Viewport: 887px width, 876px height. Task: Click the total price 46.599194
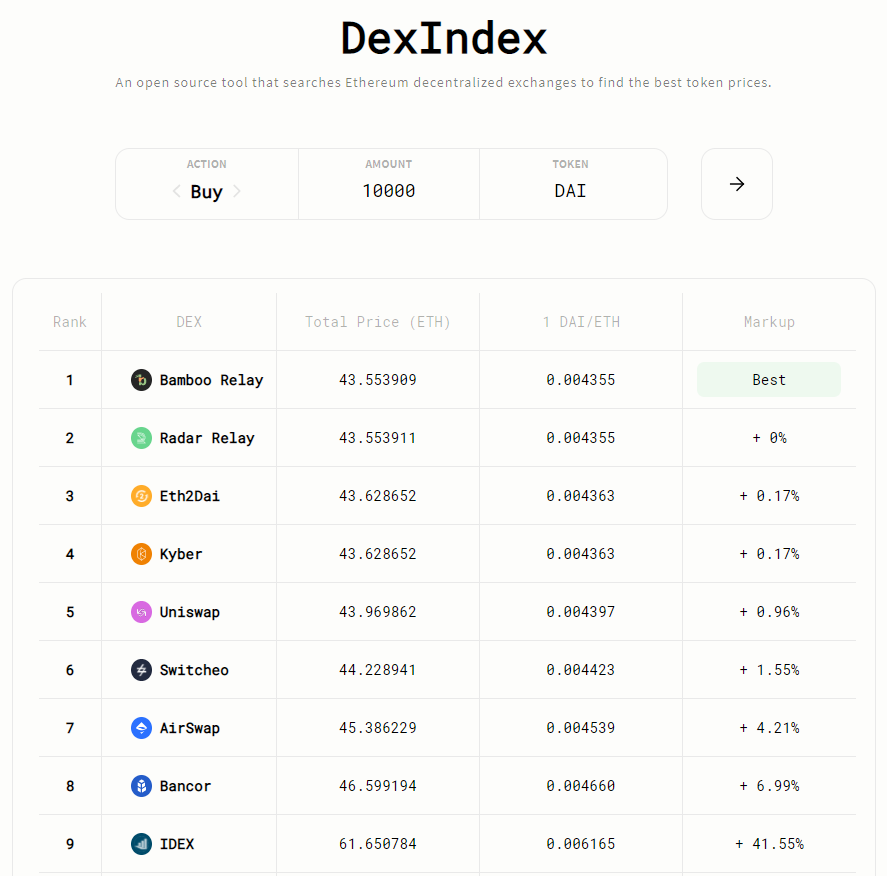click(x=377, y=786)
